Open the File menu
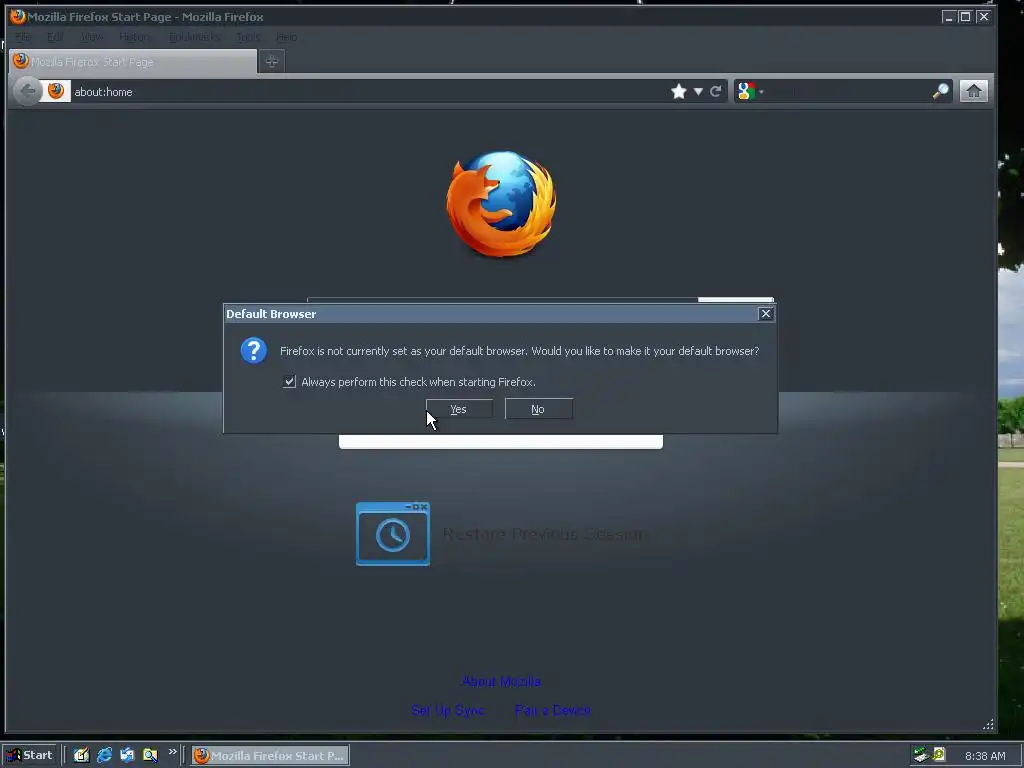The width and height of the screenshot is (1024, 768). pos(24,37)
